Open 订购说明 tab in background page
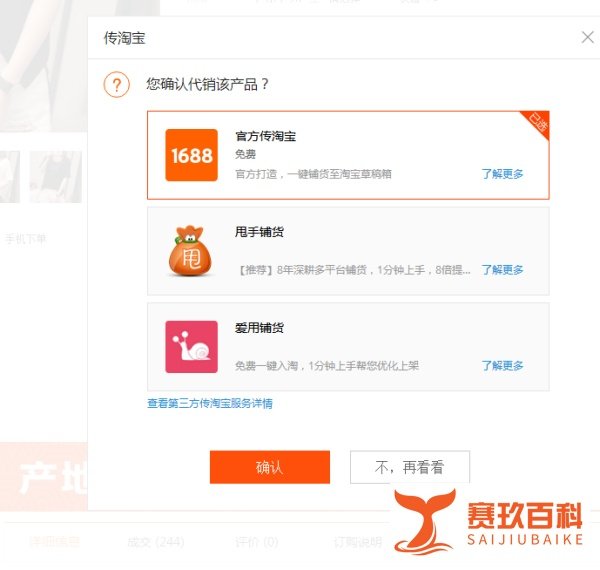 click(358, 542)
